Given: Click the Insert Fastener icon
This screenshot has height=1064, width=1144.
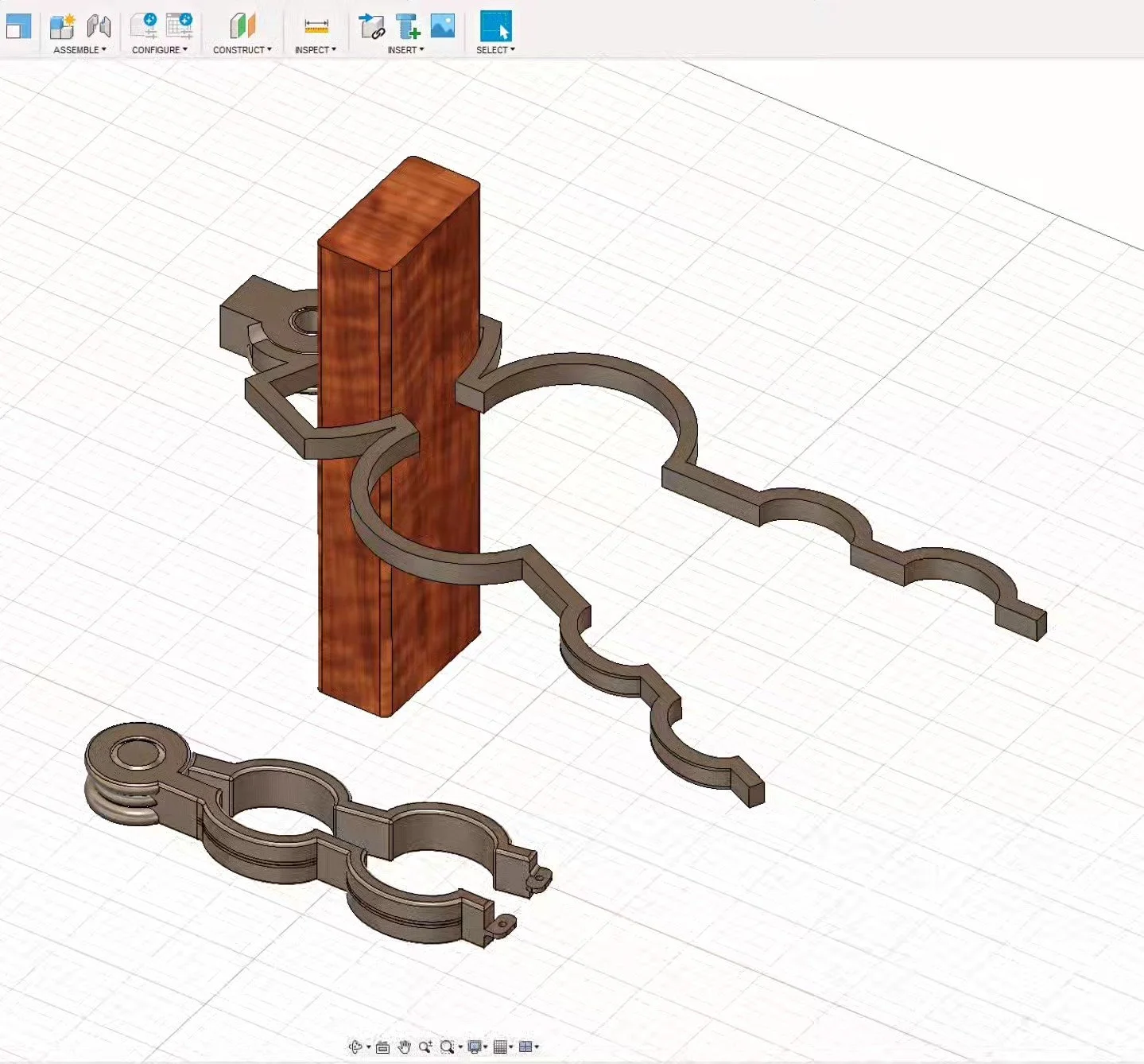Looking at the screenshot, I should pos(408,25).
